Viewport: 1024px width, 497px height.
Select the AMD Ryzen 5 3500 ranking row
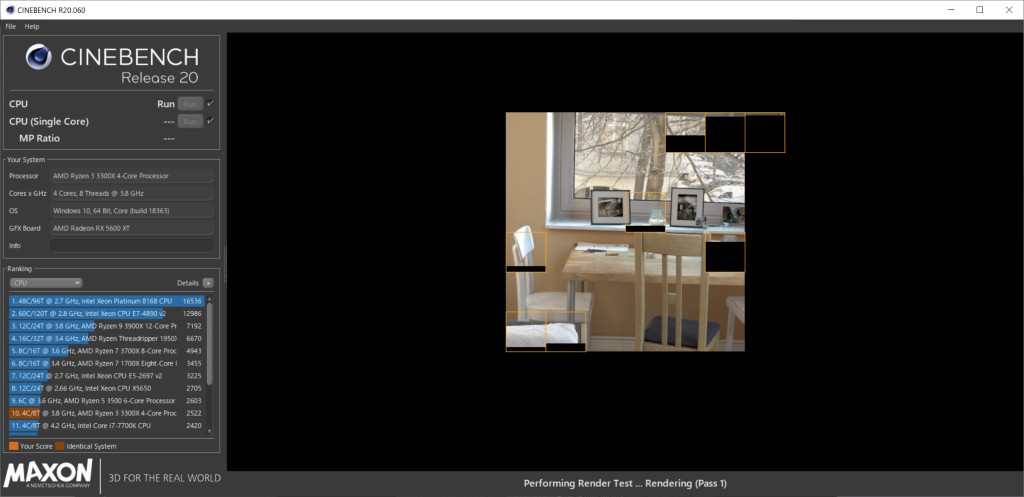pyautogui.click(x=107, y=400)
